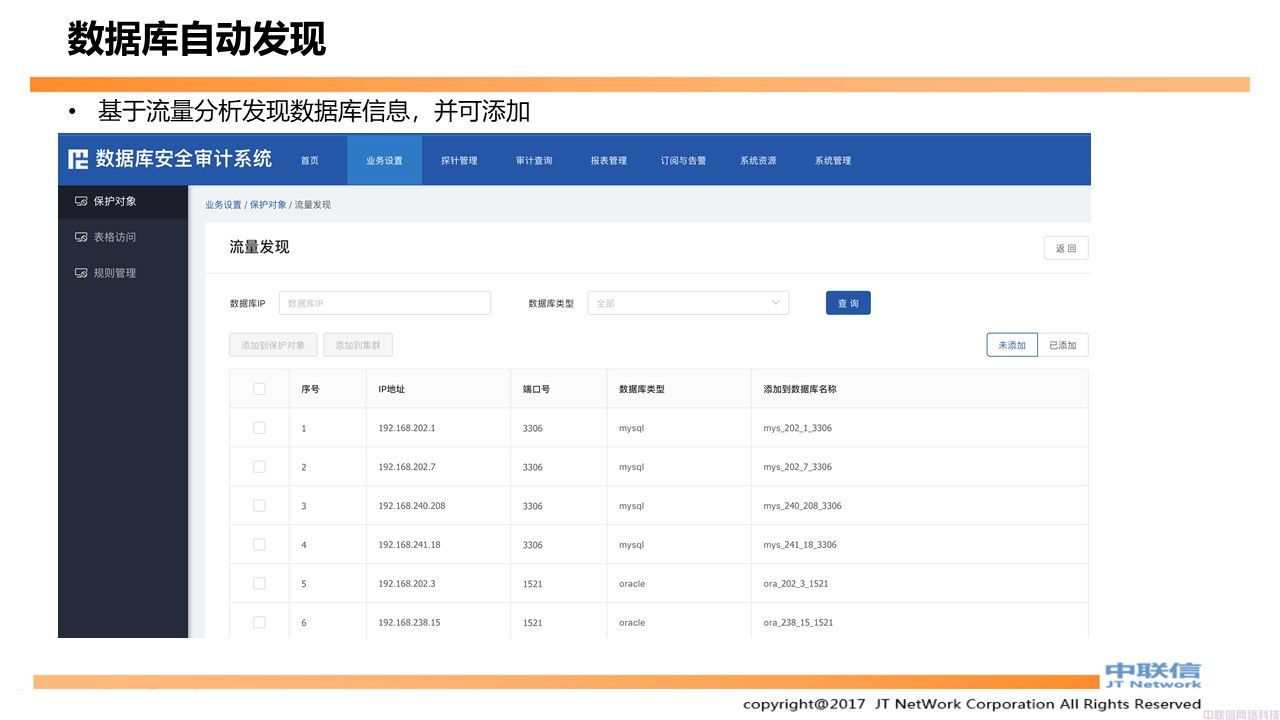Click the ora_238_15_1521 database name
Screen dimensions: 1280x720
click(x=798, y=623)
